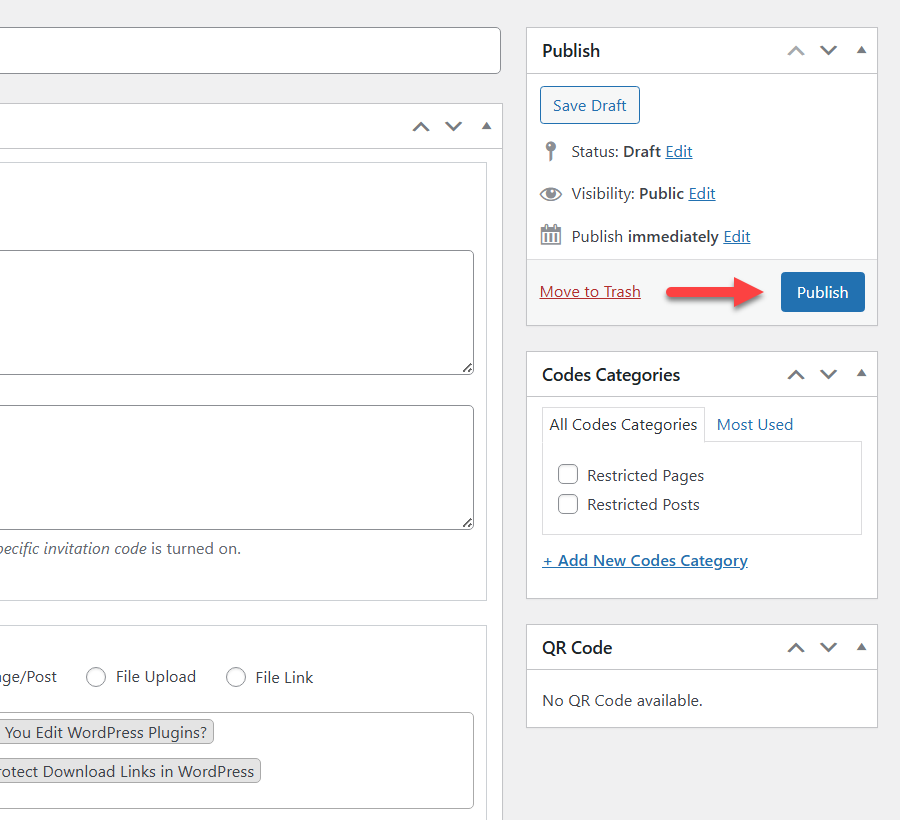Click Move to Trash link
The height and width of the screenshot is (820, 900).
tap(590, 292)
